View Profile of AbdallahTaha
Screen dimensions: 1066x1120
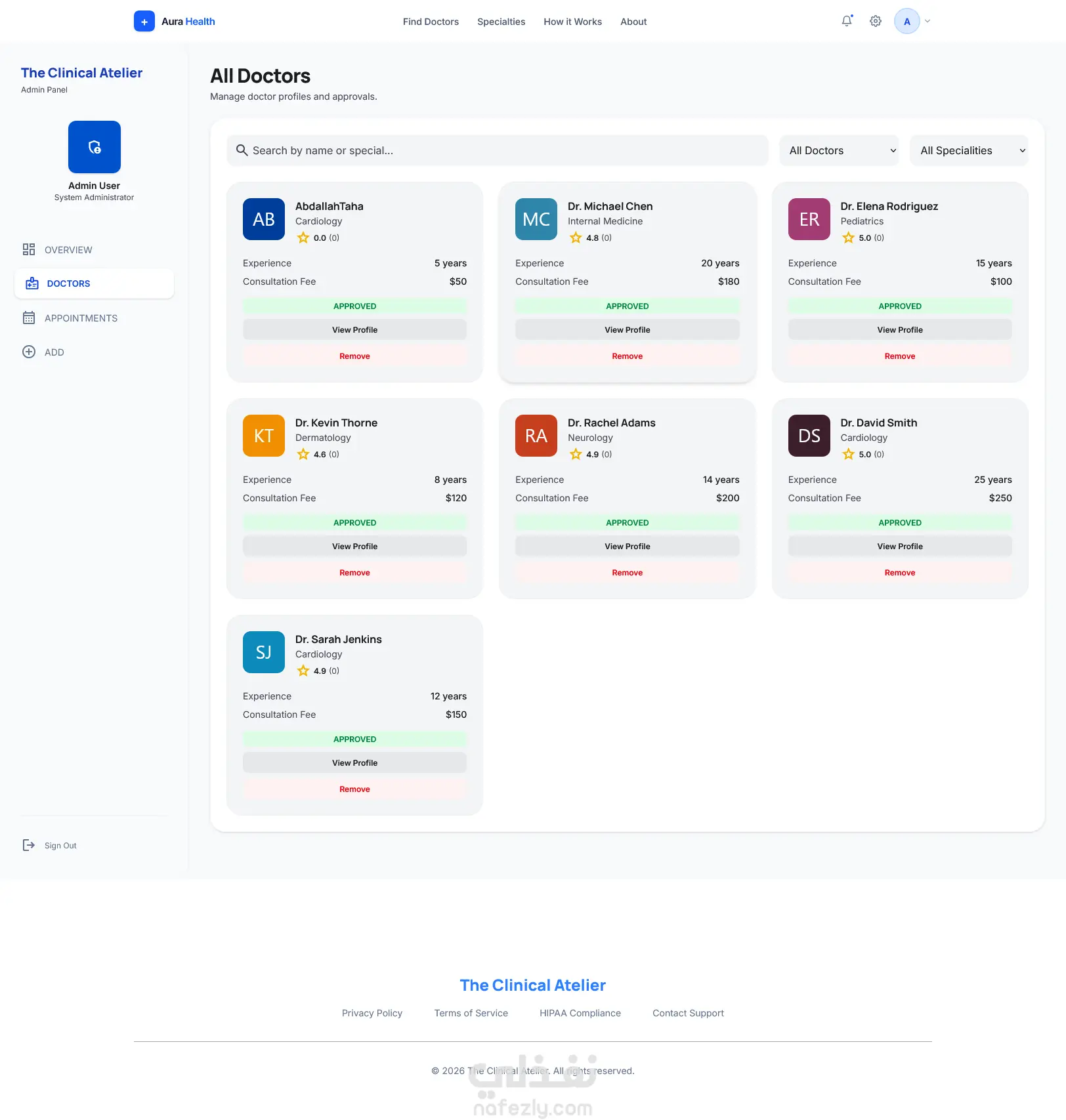[354, 329]
